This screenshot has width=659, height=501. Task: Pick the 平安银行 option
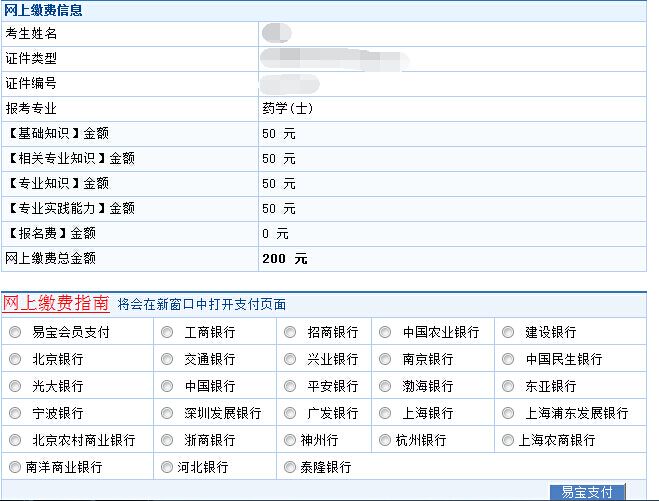pyautogui.click(x=290, y=386)
